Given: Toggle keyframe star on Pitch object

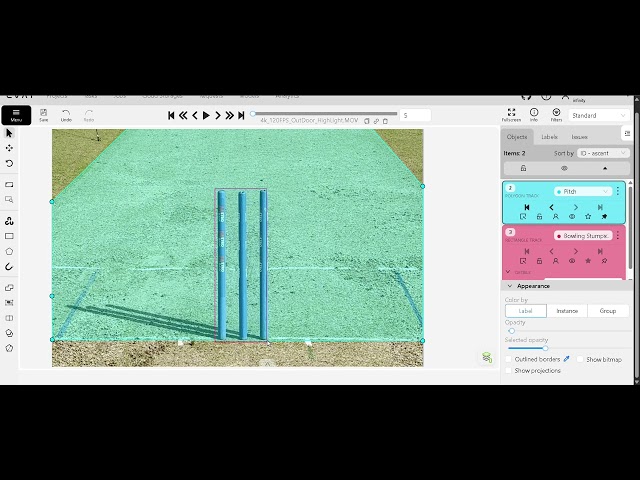Looking at the screenshot, I should pyautogui.click(x=588, y=217).
